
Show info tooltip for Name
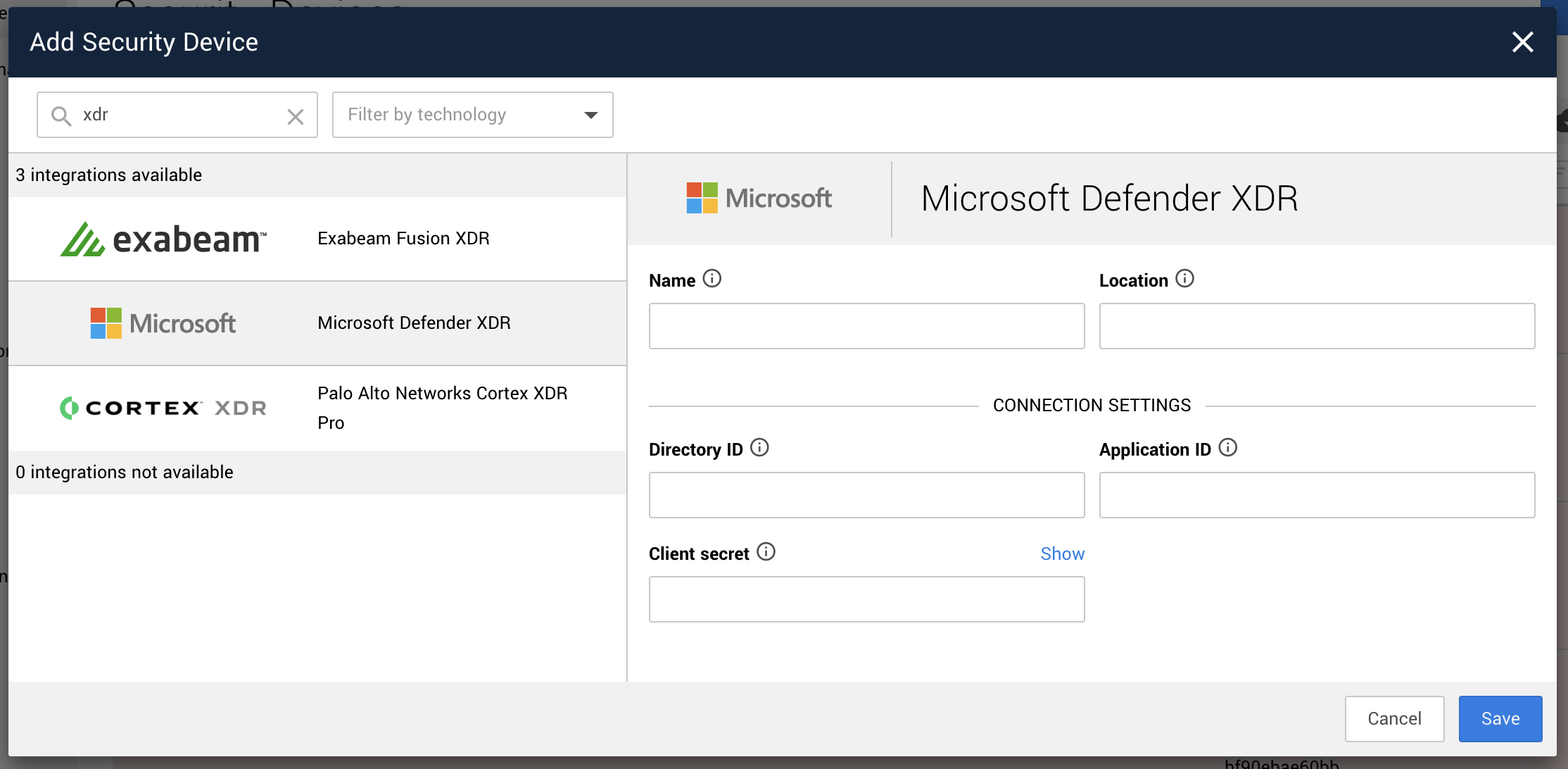coord(712,279)
